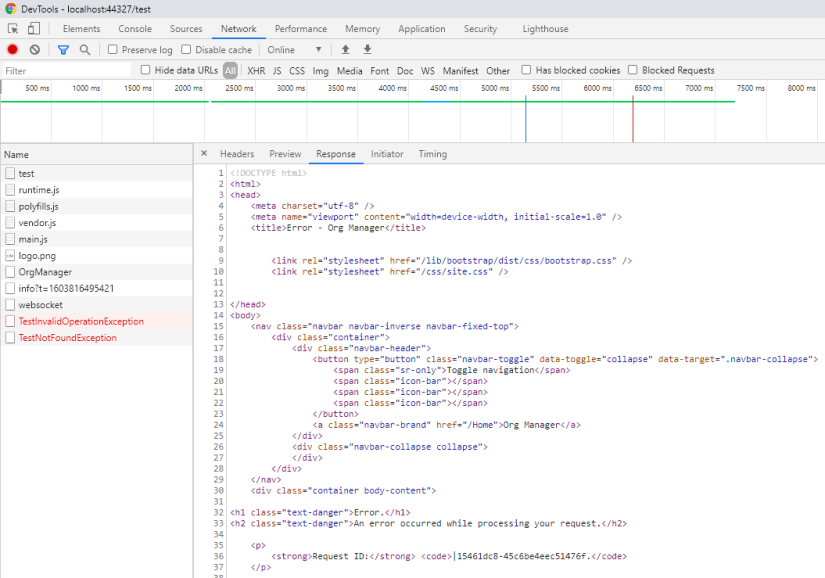View the Timing tab
The width and height of the screenshot is (825, 578).
433,154
